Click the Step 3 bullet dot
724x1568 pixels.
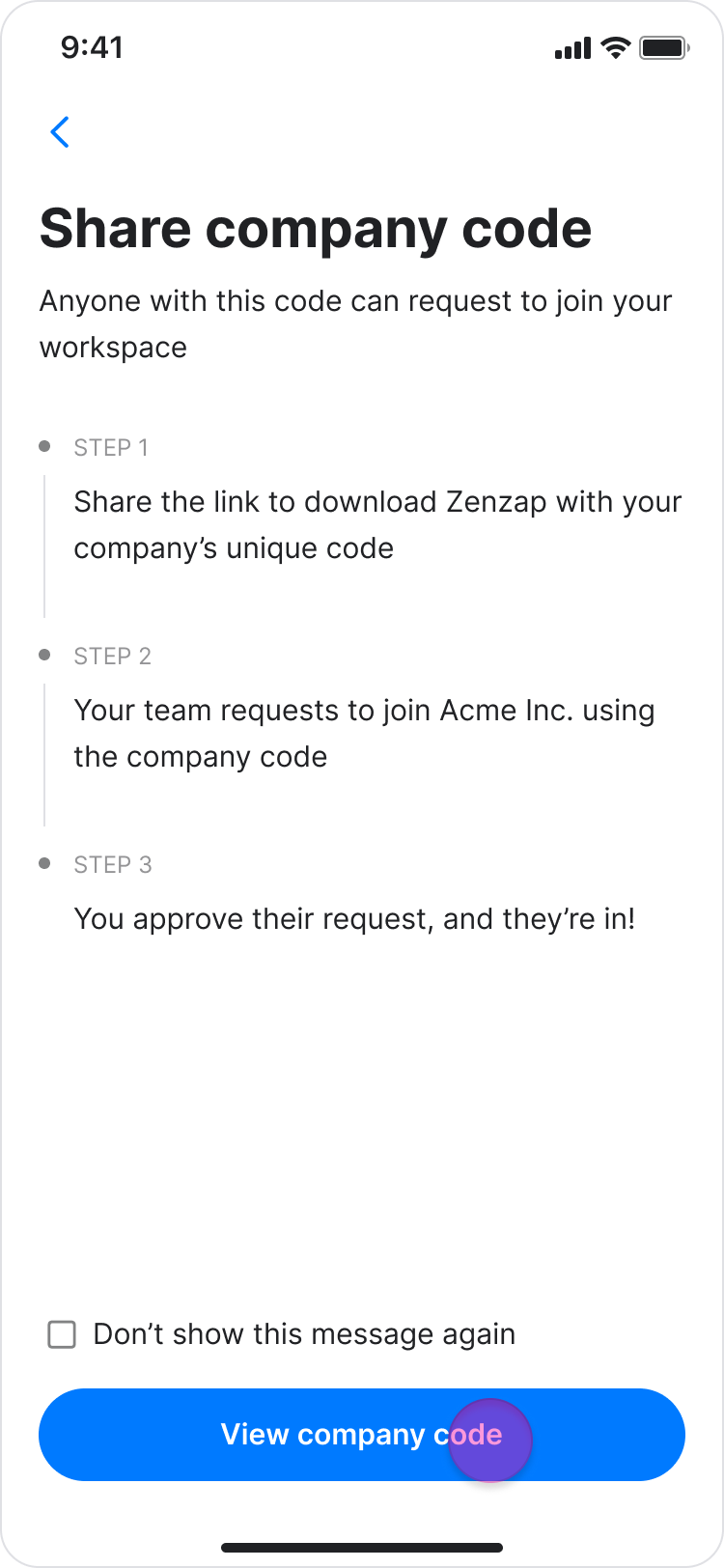point(44,863)
